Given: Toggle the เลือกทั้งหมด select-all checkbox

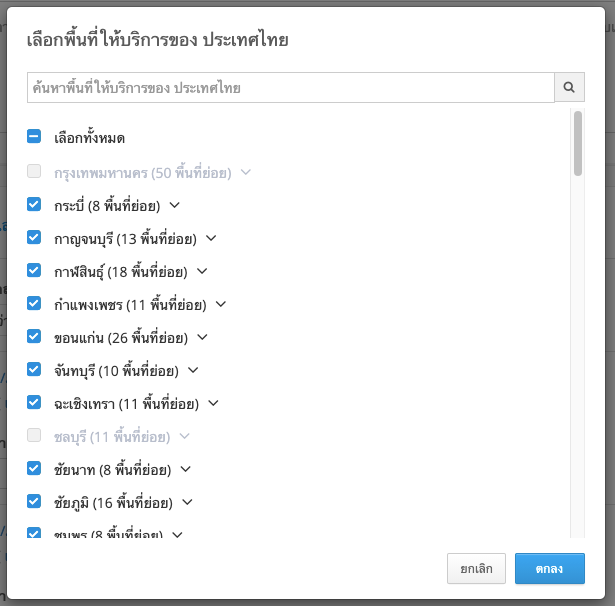Looking at the screenshot, I should [x=34, y=138].
